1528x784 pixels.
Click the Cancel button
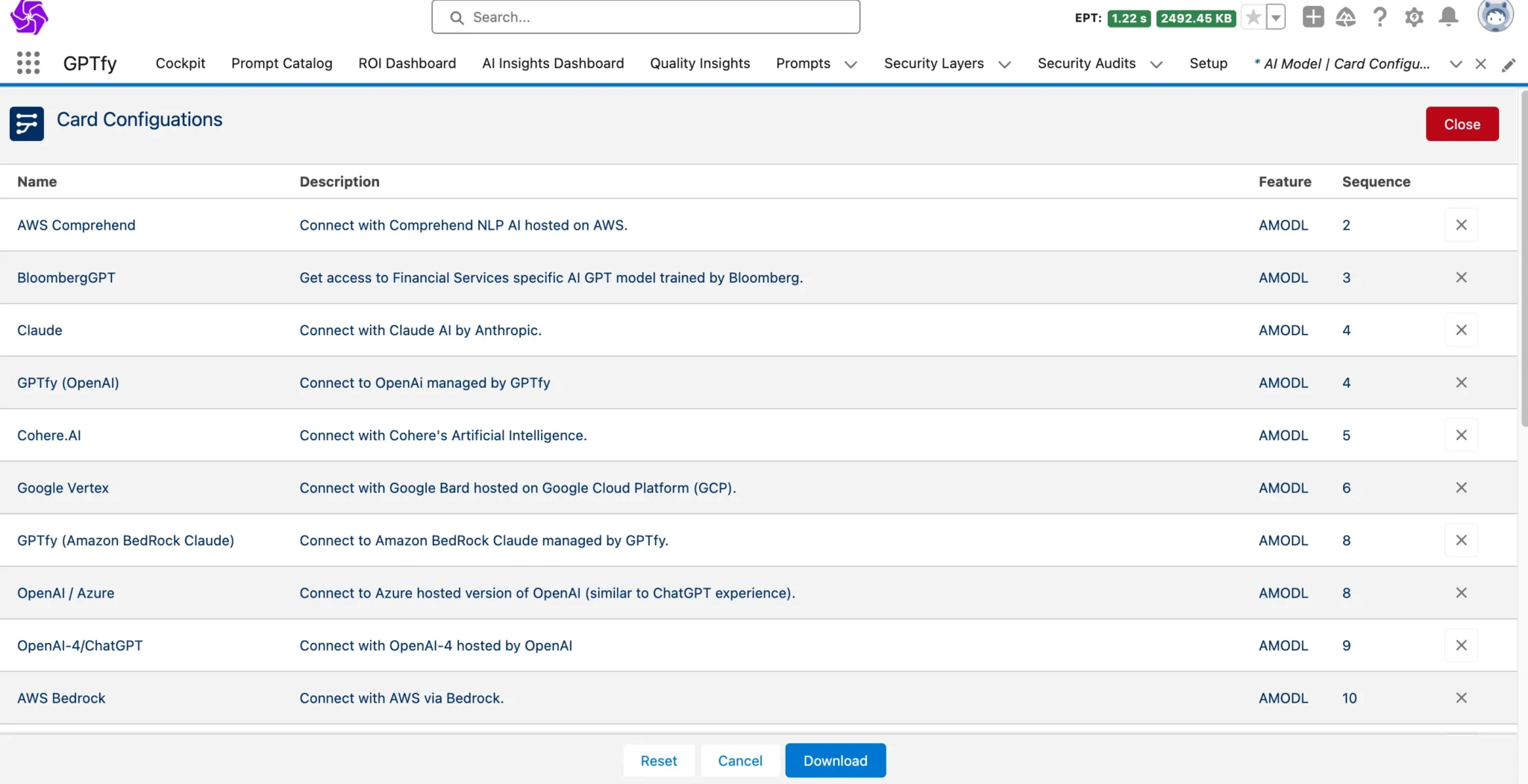click(740, 761)
